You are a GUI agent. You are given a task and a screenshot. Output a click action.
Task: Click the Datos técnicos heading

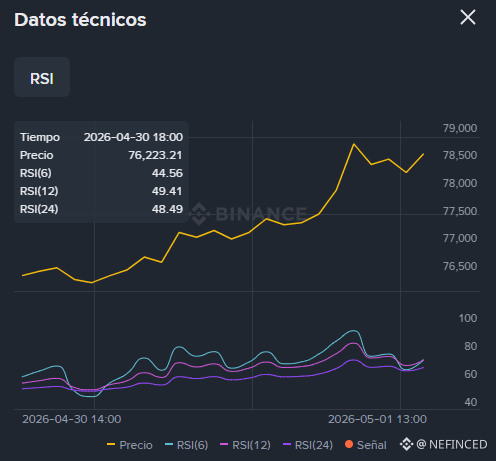80,20
